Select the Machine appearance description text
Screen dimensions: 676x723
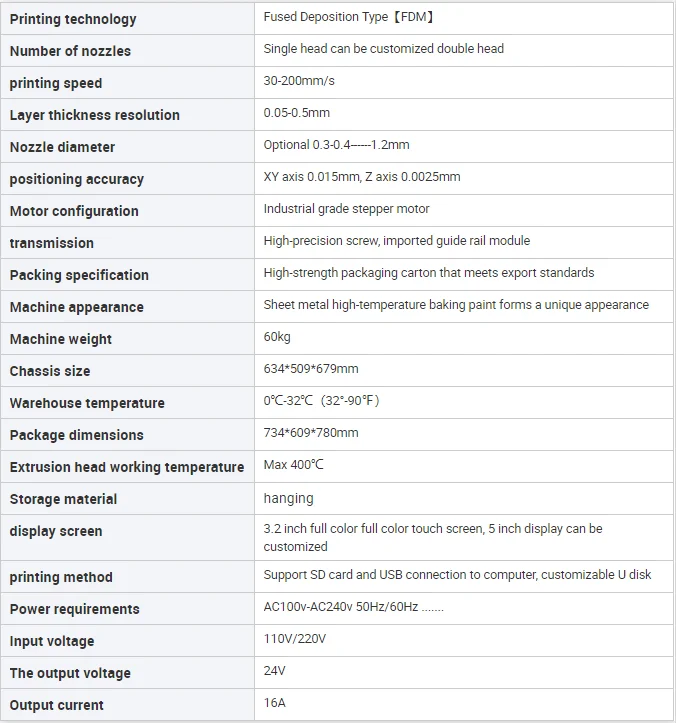456,305
